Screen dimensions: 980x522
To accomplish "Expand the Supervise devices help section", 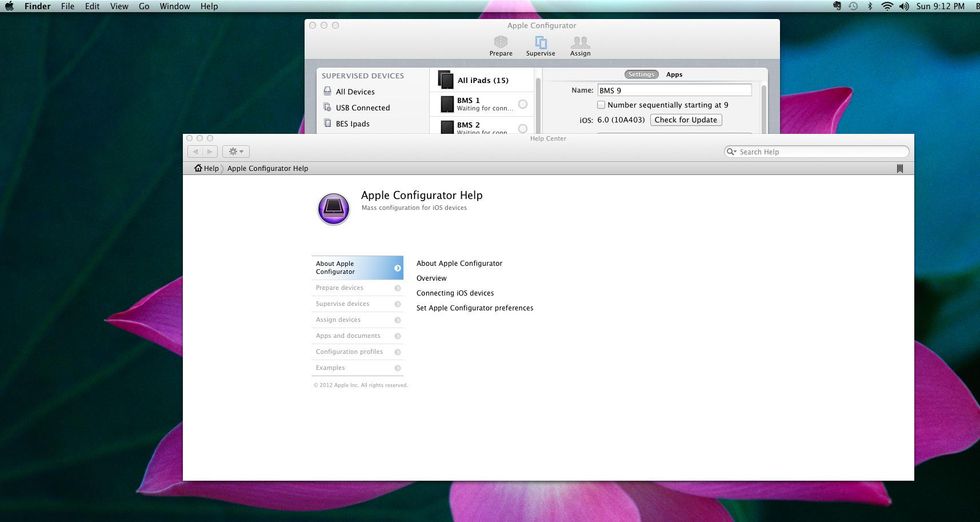I will point(357,304).
